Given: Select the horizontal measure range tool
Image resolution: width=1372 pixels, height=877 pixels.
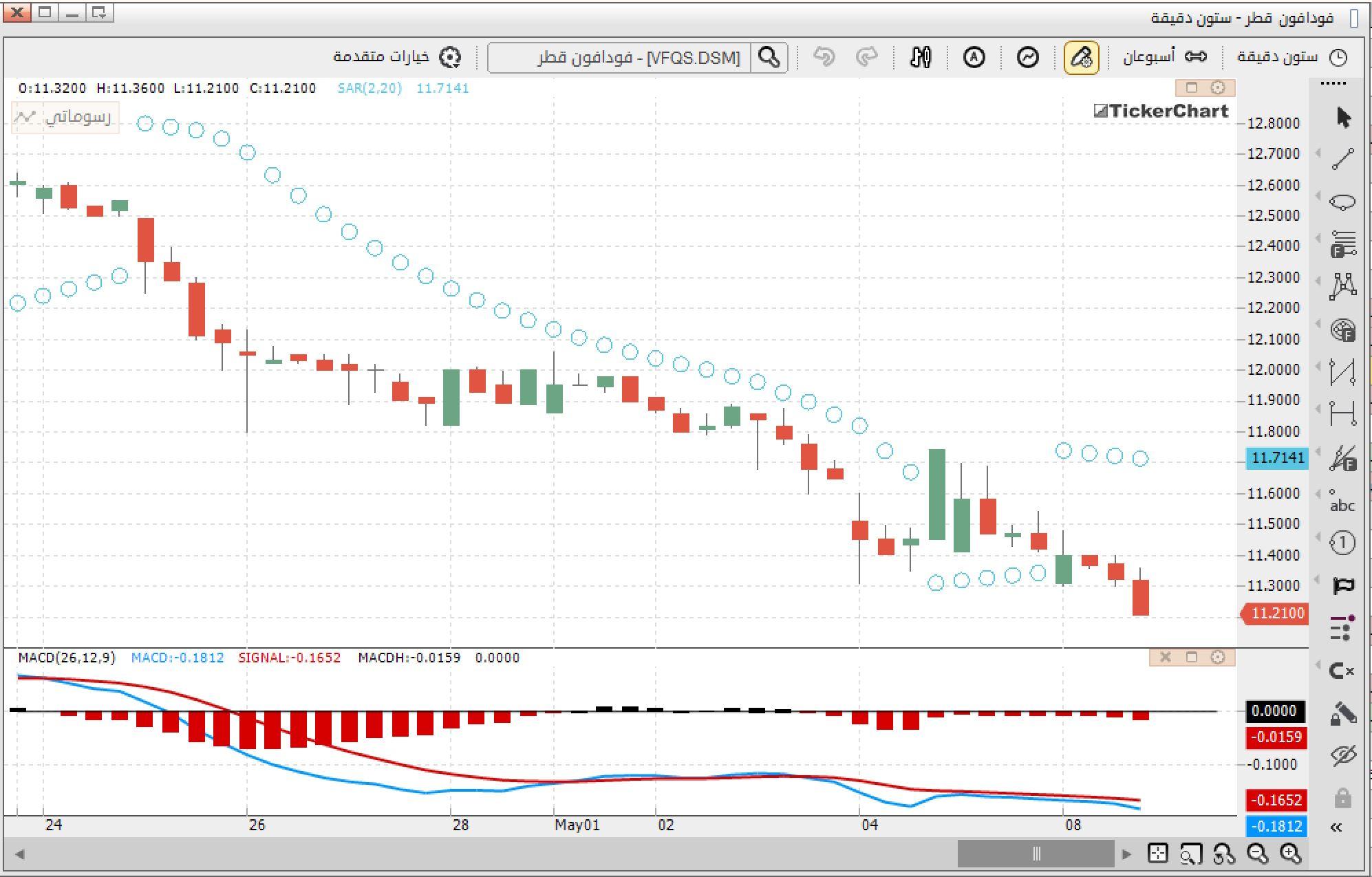Looking at the screenshot, I should [1342, 414].
